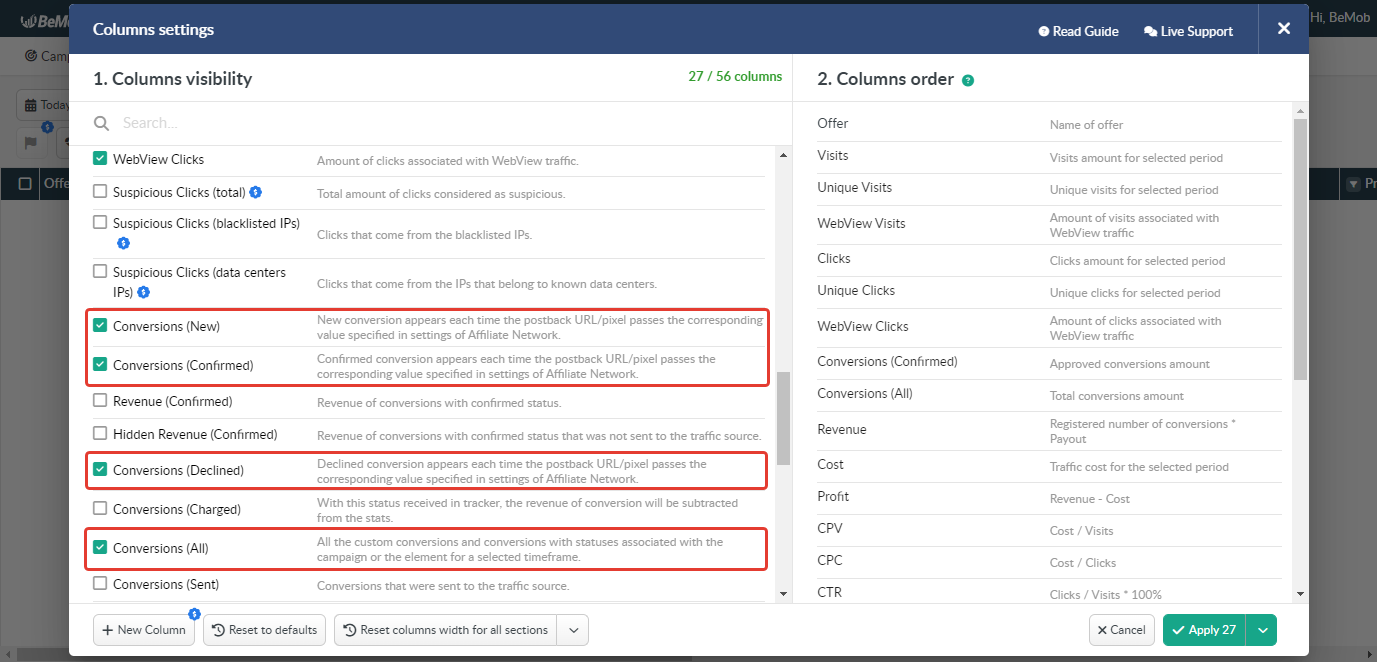Uncheck the WebView Clicks visibility checkbox
1377x662 pixels.
(99, 158)
